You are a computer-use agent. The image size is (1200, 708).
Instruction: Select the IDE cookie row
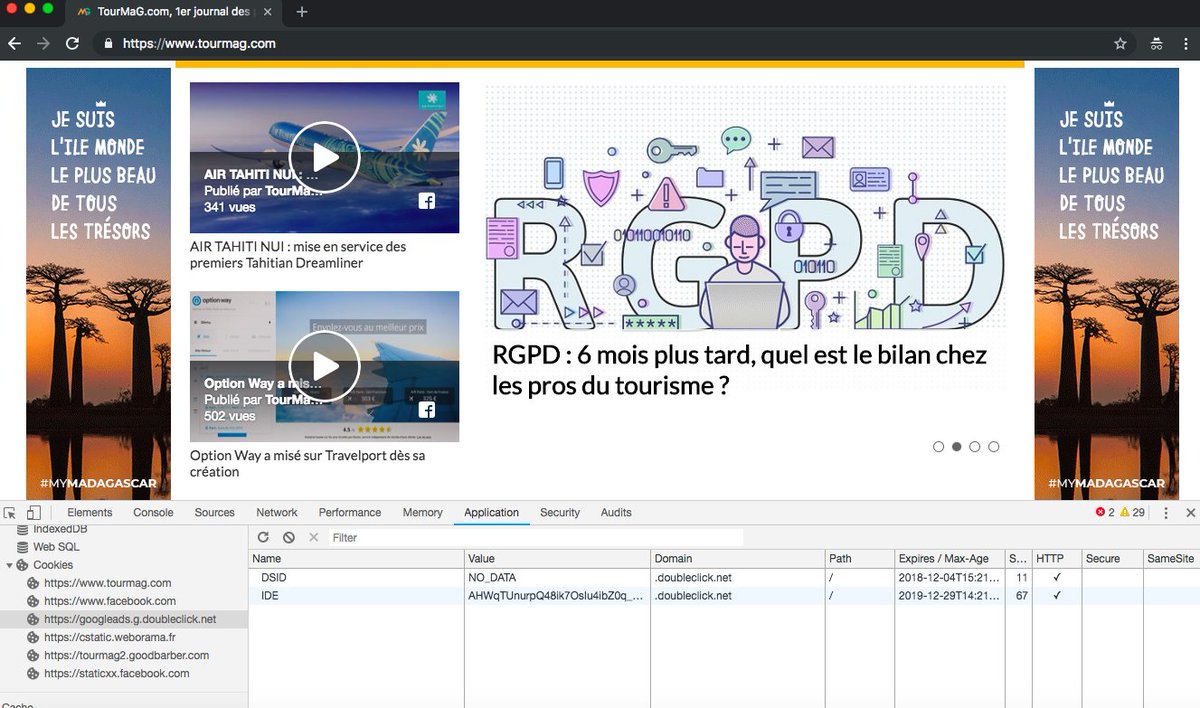(x=724, y=596)
